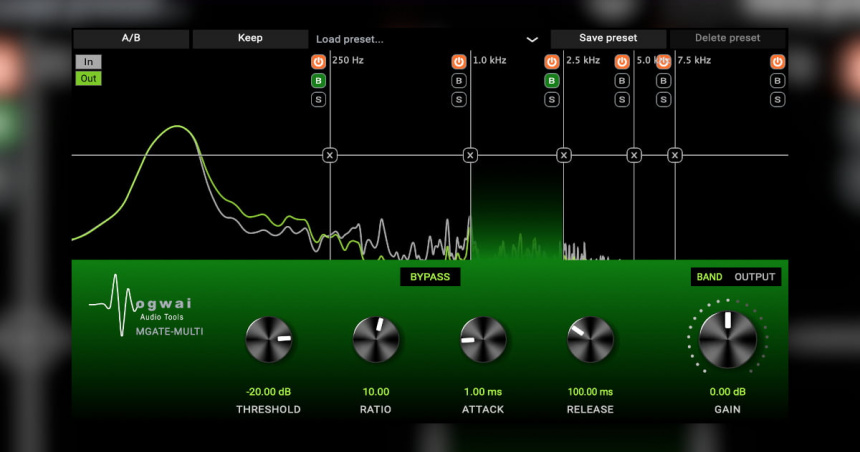Viewport: 860px width, 452px height.
Task: Solo the 2.5–5.0 kHz band
Action: [x=621, y=99]
